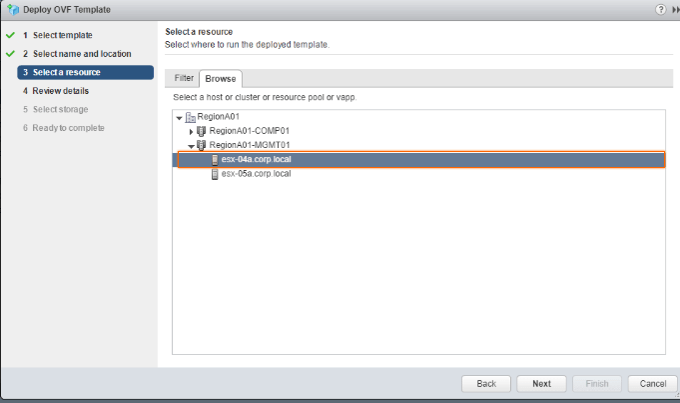
Task: Select the Browse tab
Action: [221, 79]
